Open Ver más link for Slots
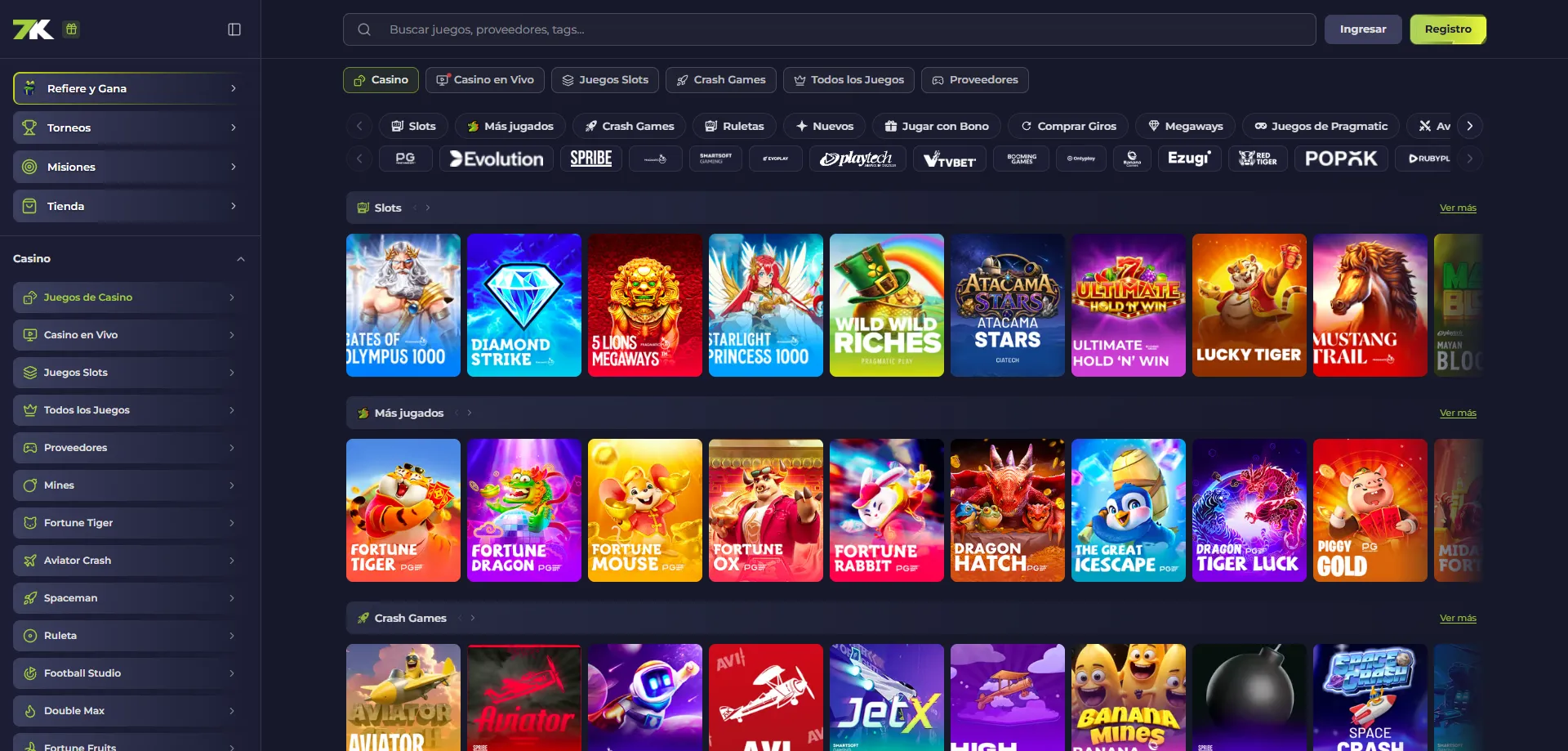Screen dimensions: 1568x751 [1458, 208]
